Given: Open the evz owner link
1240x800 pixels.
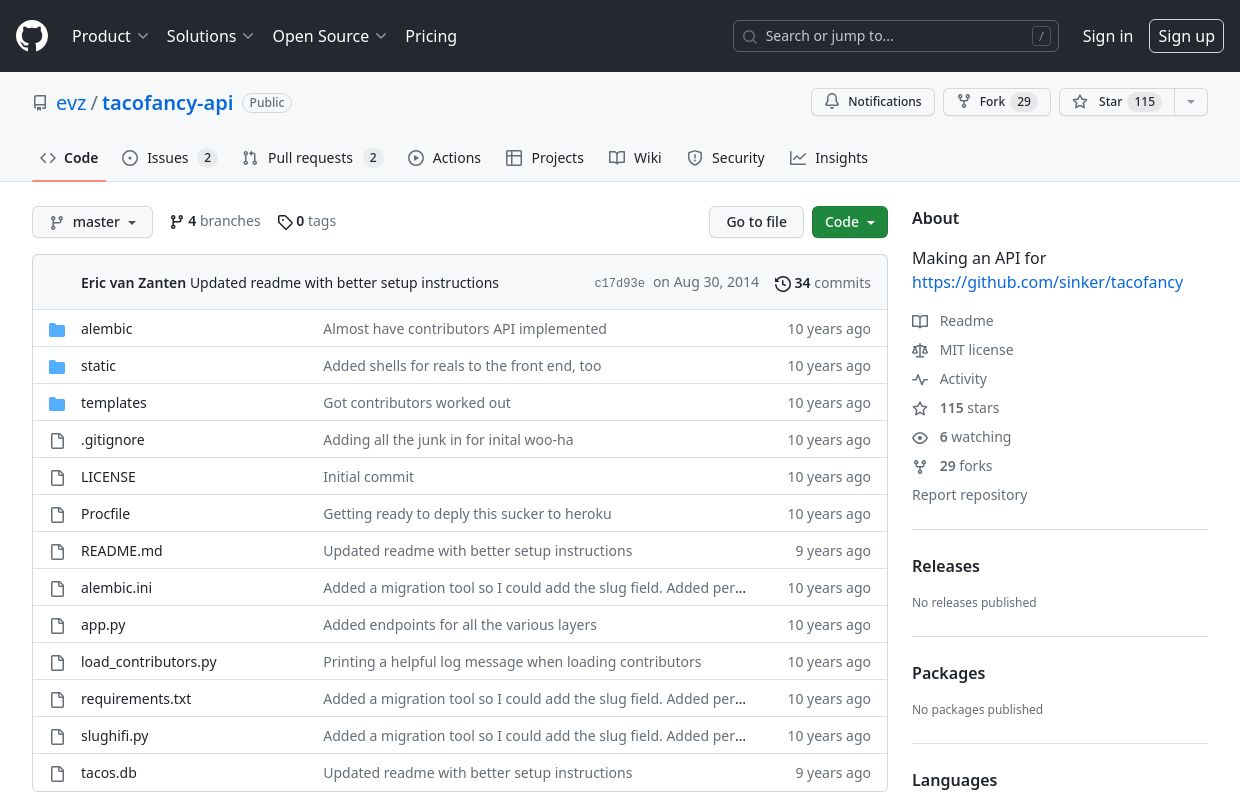Looking at the screenshot, I should click(x=71, y=103).
